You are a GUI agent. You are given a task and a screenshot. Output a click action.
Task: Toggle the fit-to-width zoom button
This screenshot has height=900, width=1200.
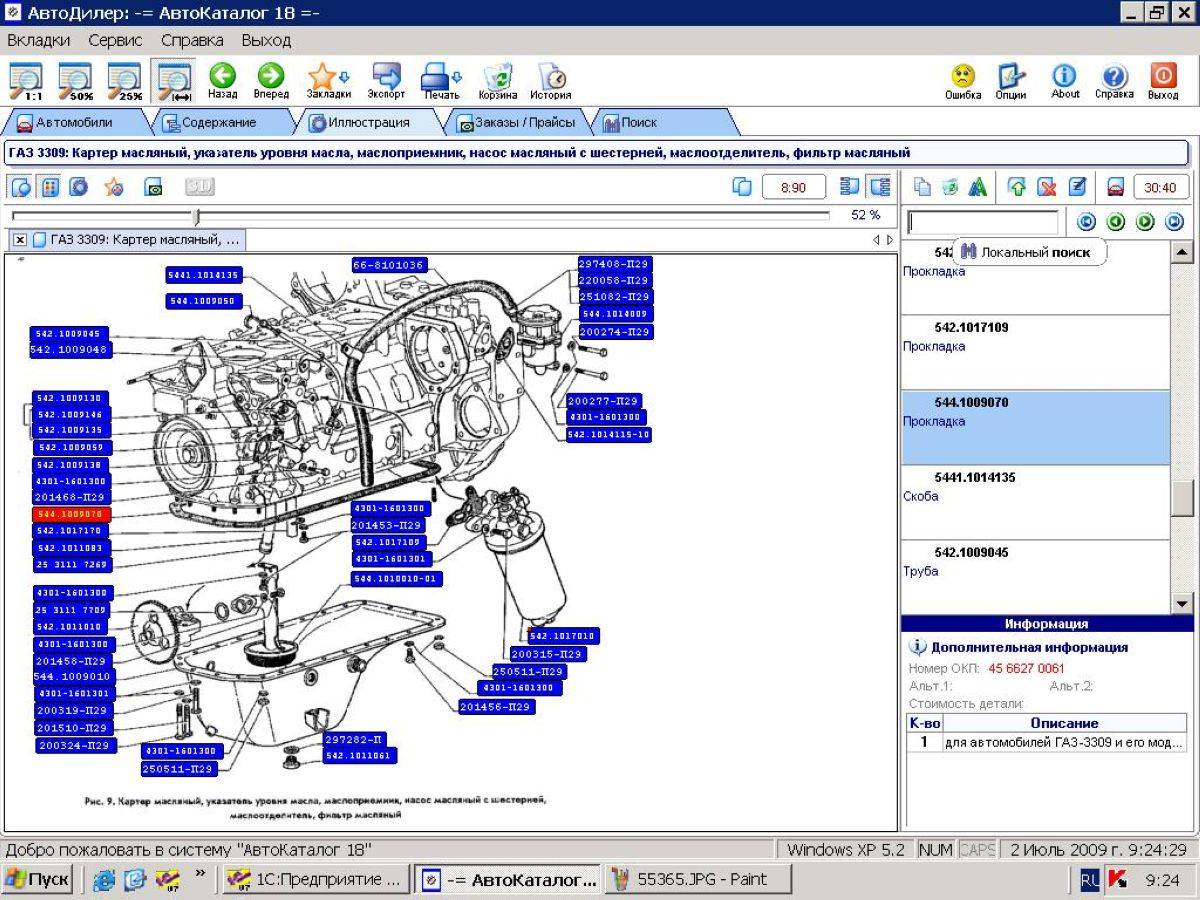[x=174, y=80]
